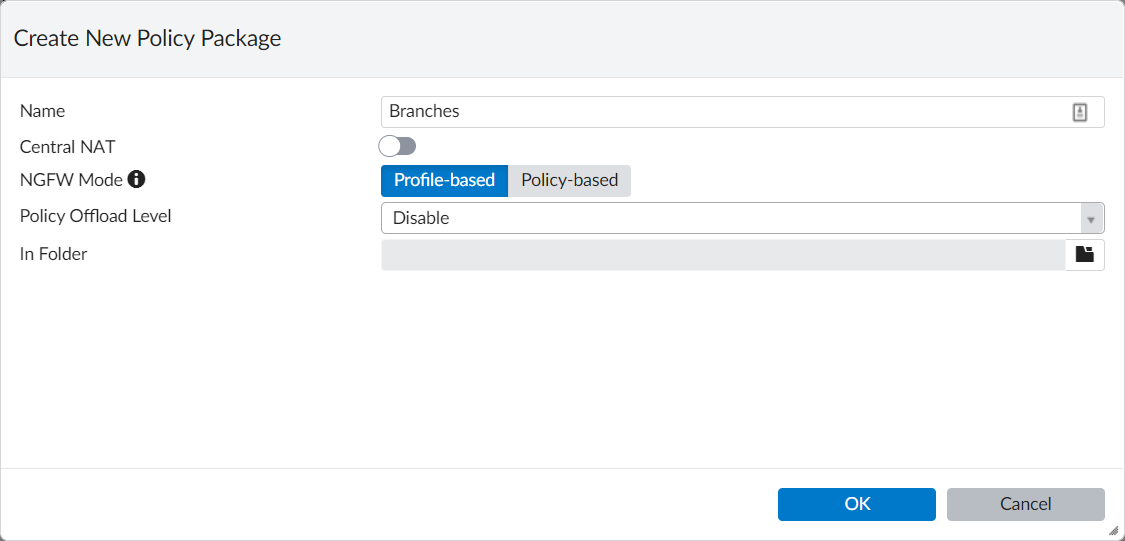Click into the Name field containing Branches
The width and height of the screenshot is (1125, 541).
click(x=720, y=112)
